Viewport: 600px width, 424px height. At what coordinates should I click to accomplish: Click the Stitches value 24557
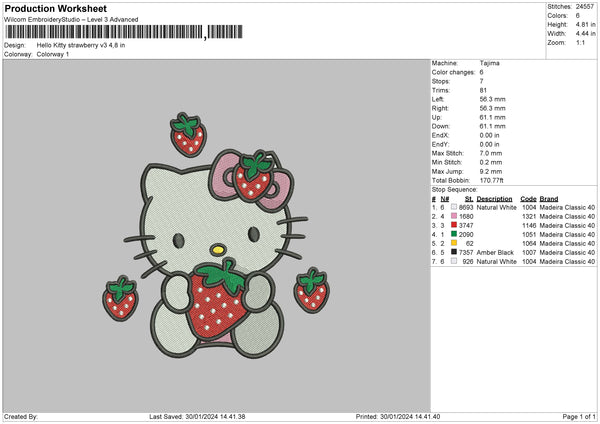pyautogui.click(x=585, y=7)
